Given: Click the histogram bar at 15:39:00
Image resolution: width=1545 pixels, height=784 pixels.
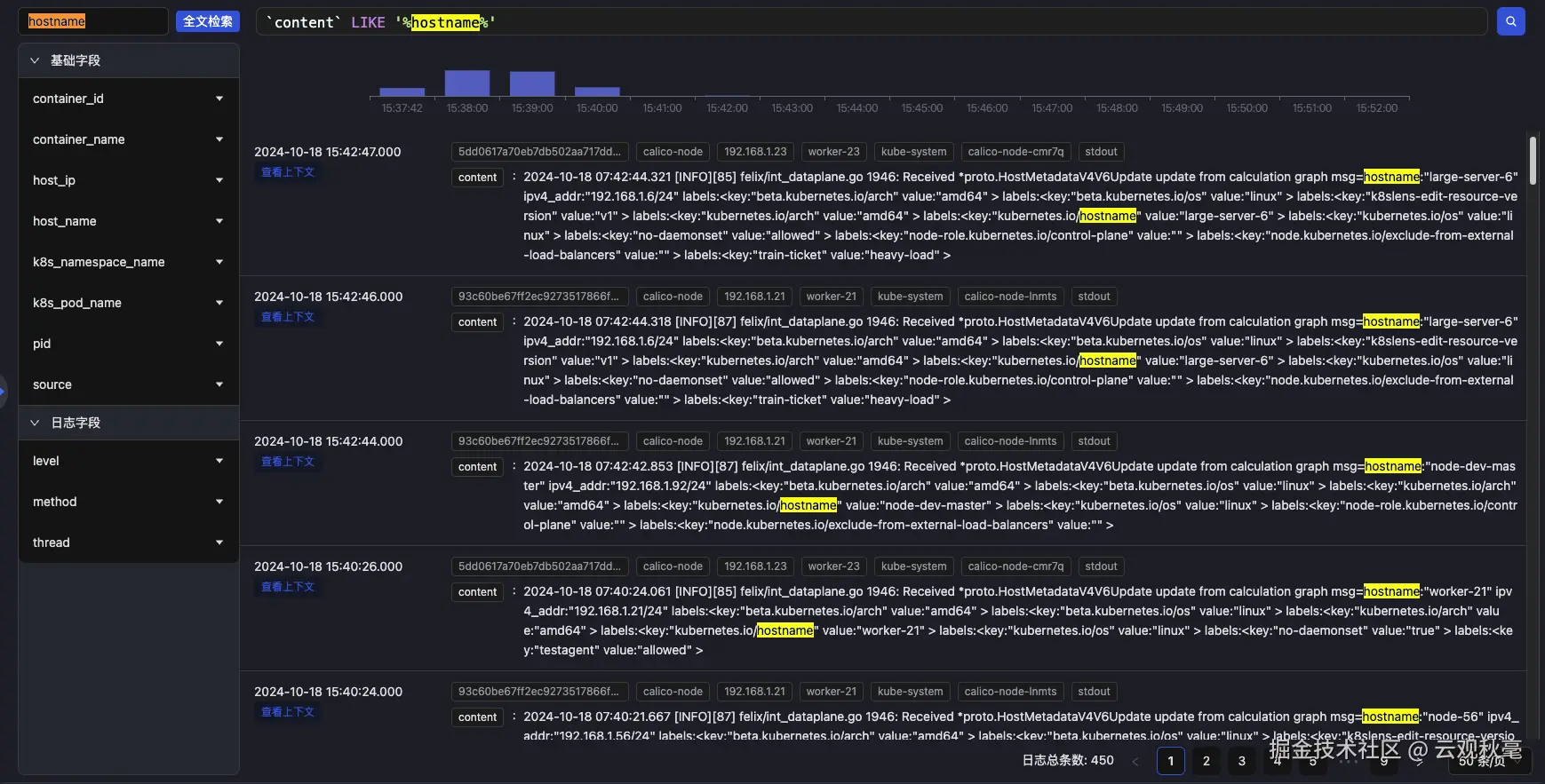Looking at the screenshot, I should point(532,83).
